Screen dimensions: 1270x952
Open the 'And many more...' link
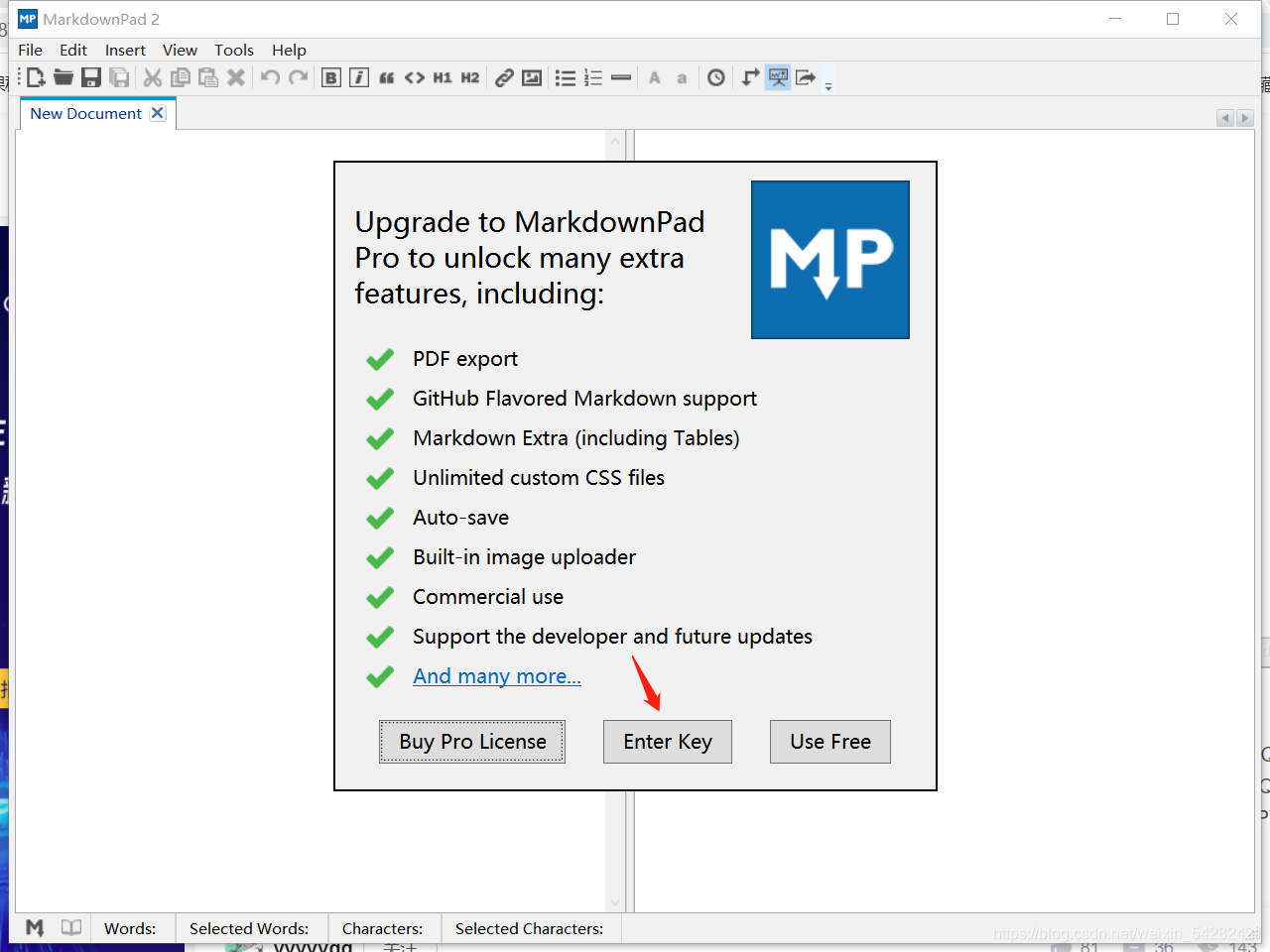pos(497,676)
